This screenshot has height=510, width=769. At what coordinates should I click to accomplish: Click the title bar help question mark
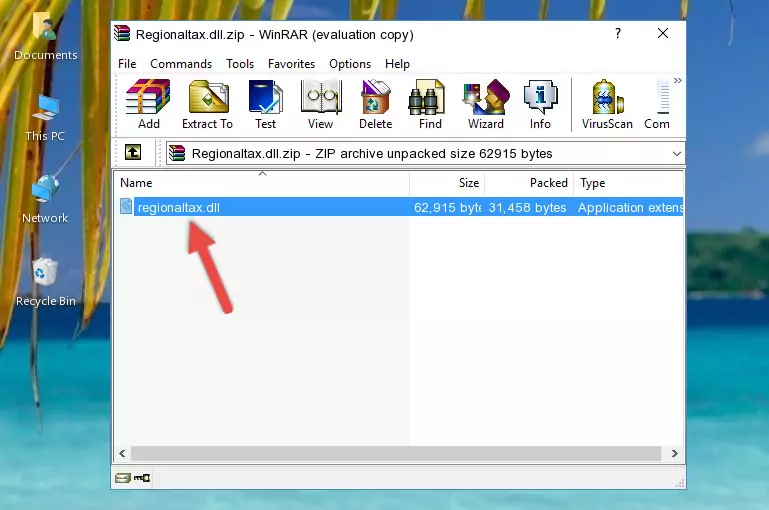[x=618, y=33]
